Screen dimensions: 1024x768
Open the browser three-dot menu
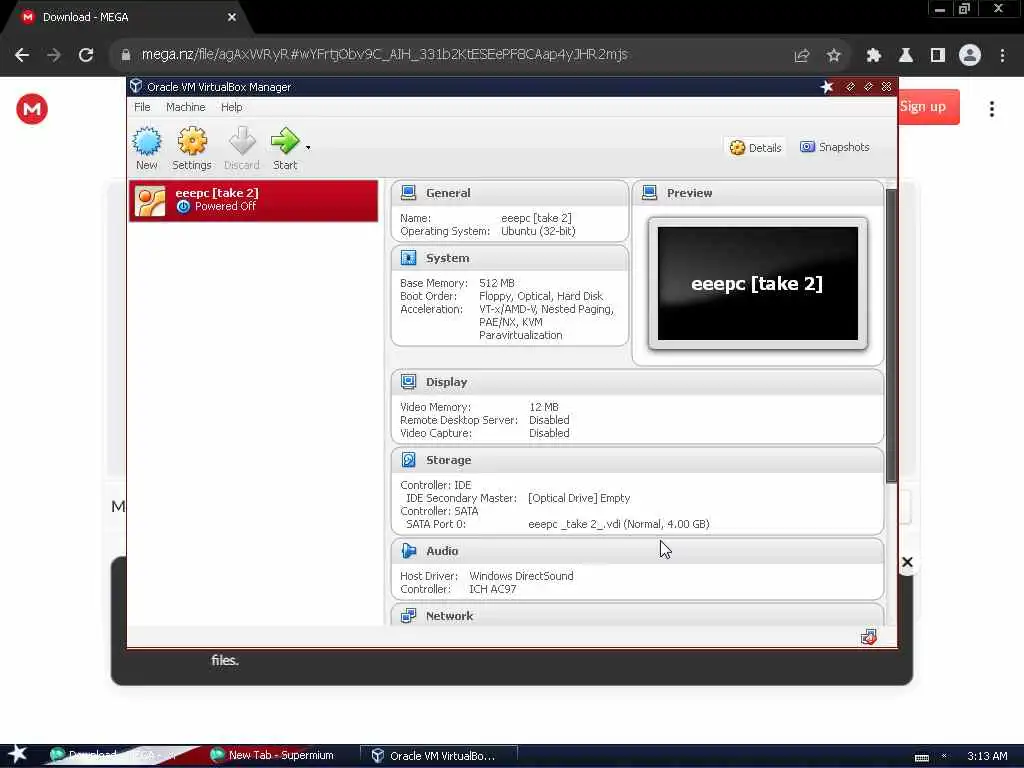point(1002,56)
